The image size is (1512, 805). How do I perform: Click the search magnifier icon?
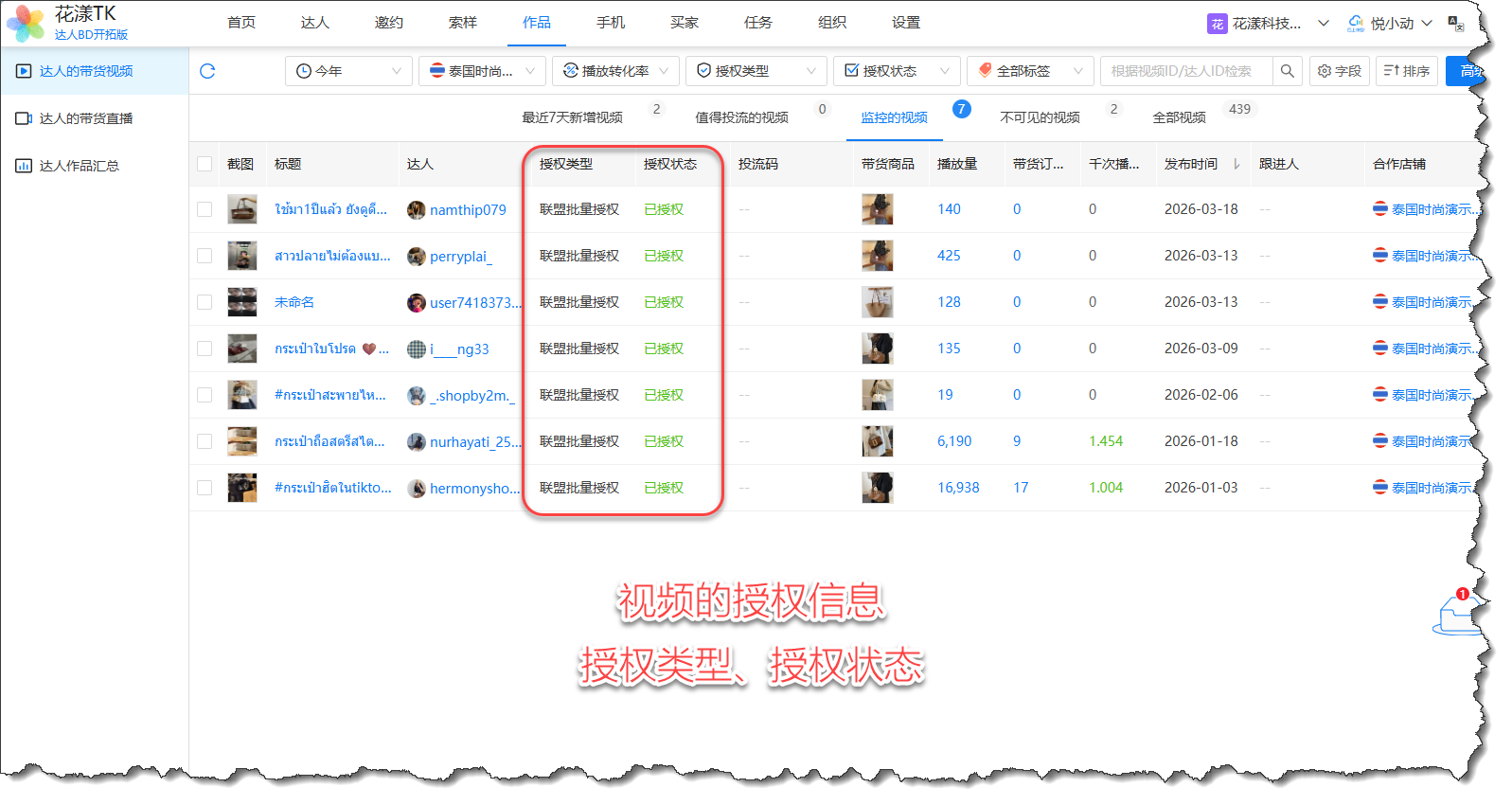[x=1287, y=71]
